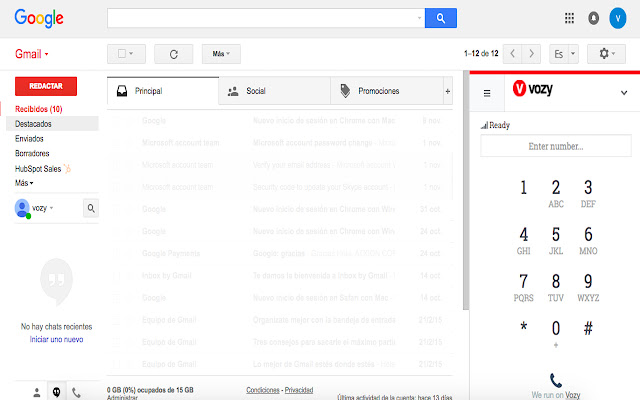Open the Hangouts conversations icon
640x400 pixels.
57,392
